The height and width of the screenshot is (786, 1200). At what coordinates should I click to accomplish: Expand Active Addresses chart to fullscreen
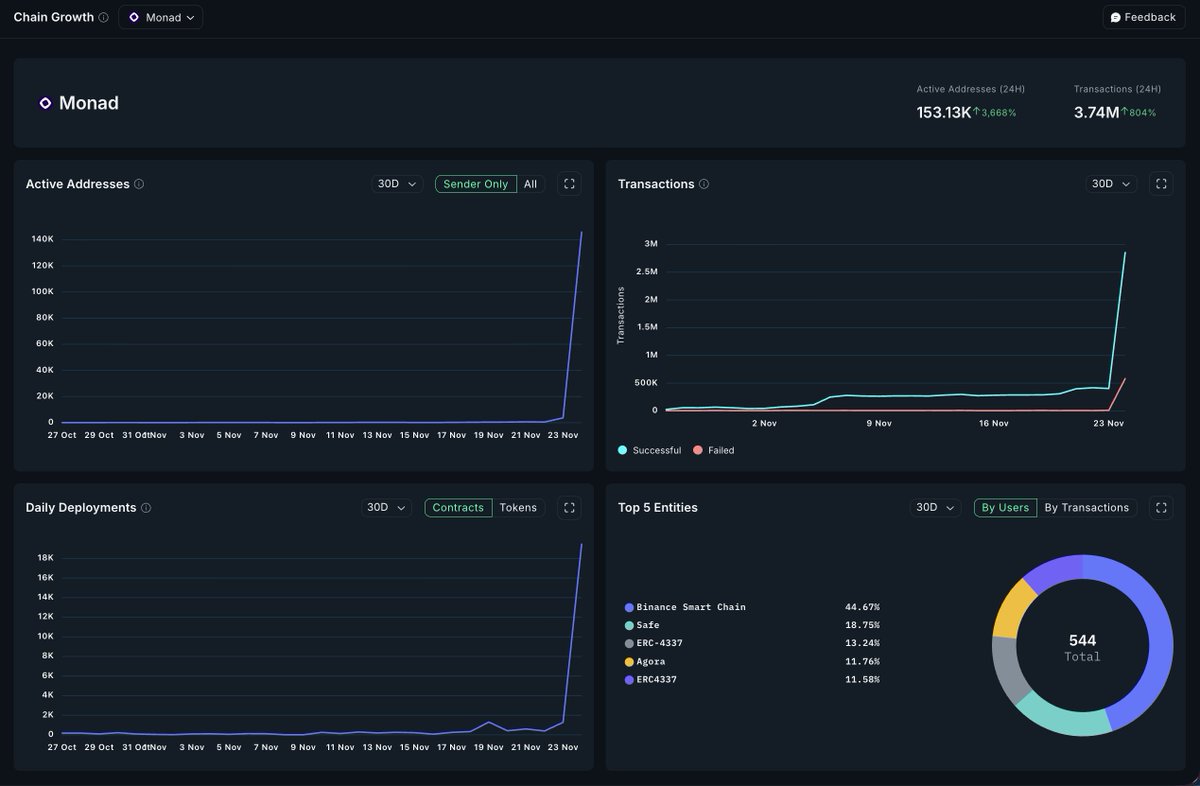[569, 184]
